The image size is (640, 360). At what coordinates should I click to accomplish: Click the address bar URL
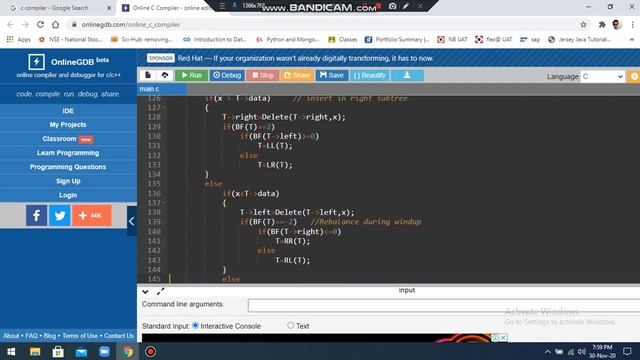coord(131,24)
